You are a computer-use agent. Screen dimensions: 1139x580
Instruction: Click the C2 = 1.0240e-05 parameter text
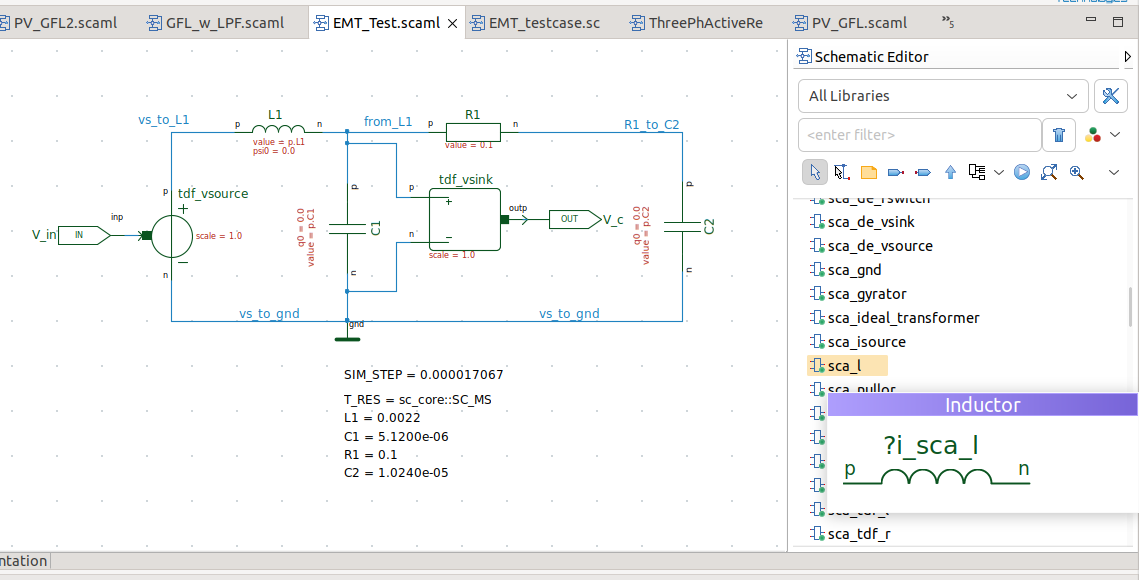tap(396, 472)
